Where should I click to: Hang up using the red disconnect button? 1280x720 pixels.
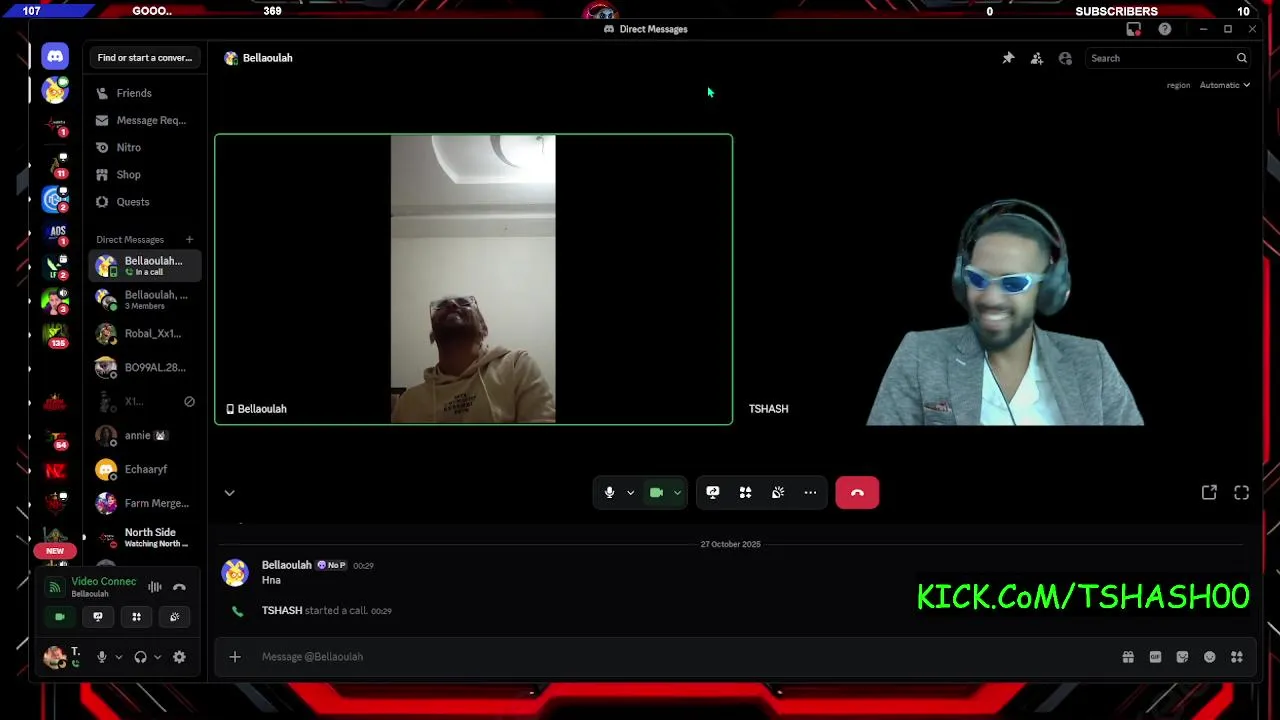(x=857, y=492)
